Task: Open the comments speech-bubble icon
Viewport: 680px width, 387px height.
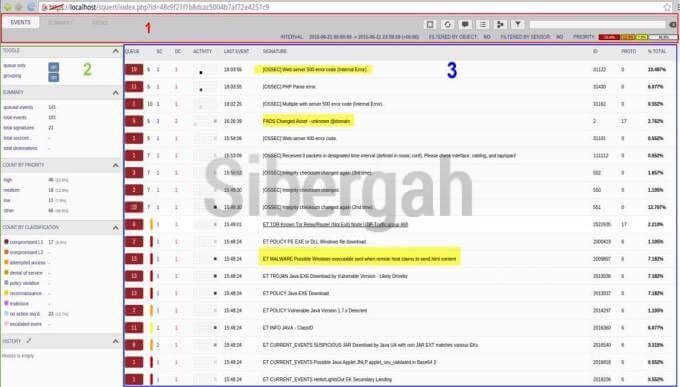Action: coord(465,24)
